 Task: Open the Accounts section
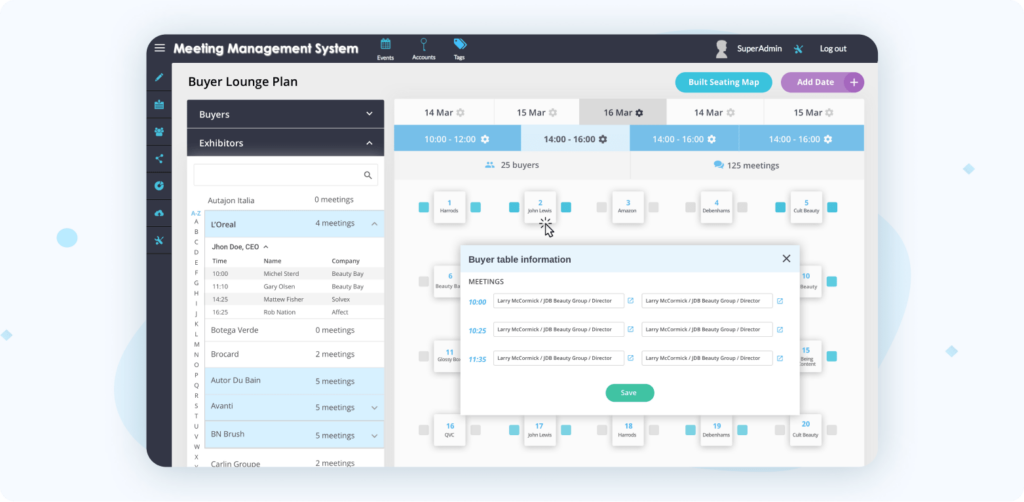pyautogui.click(x=424, y=49)
